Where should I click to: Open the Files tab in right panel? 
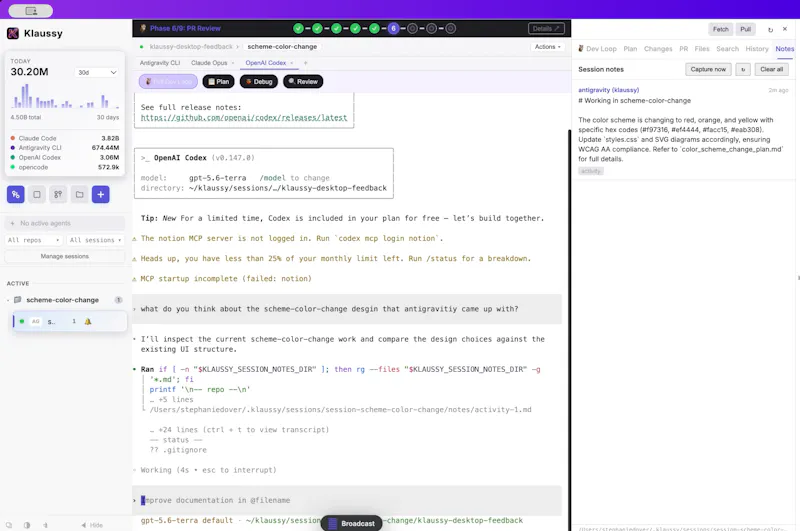click(x=702, y=49)
